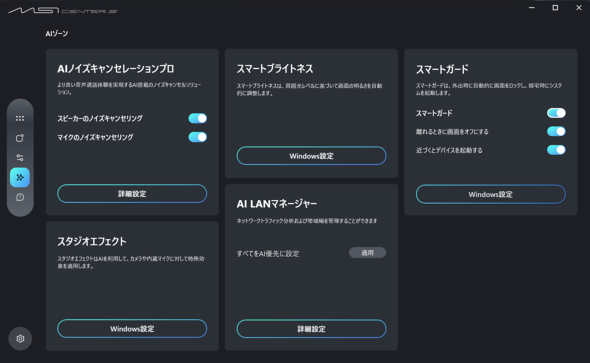
Task: Turn off the main スマートガード switch
Action: click(x=556, y=113)
